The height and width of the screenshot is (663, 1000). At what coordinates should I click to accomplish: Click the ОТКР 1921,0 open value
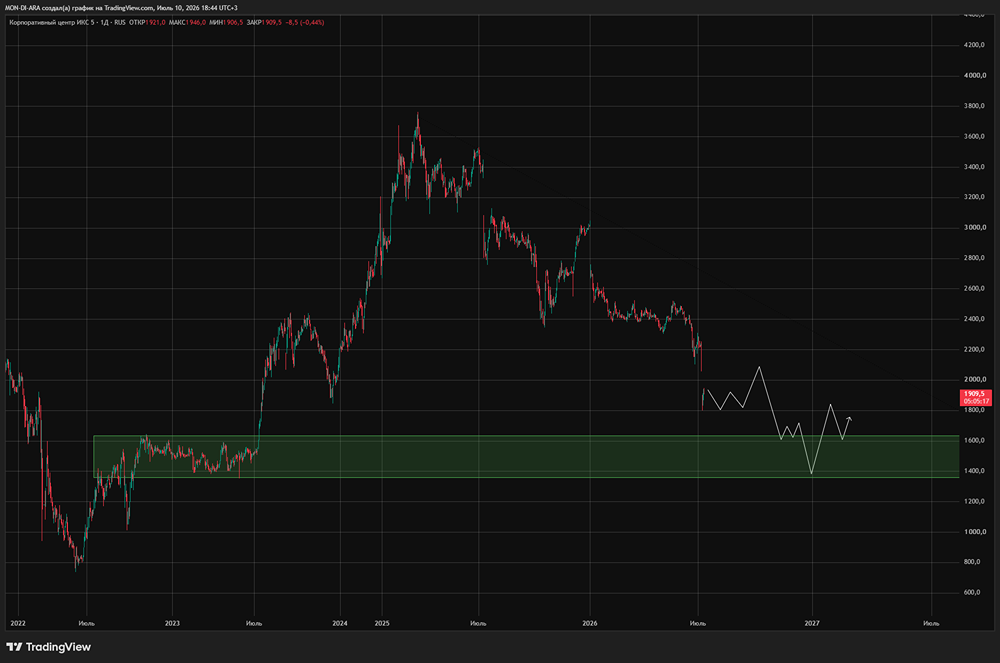[x=147, y=22]
